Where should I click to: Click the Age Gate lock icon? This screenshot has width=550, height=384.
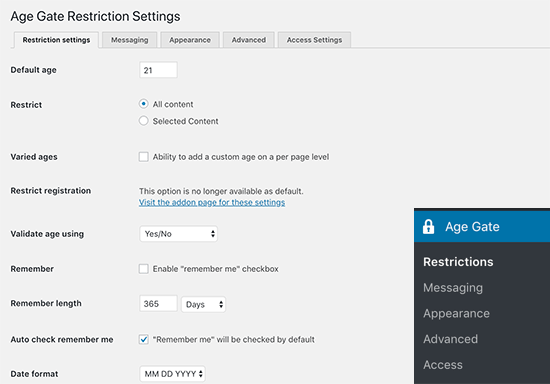coord(428,227)
